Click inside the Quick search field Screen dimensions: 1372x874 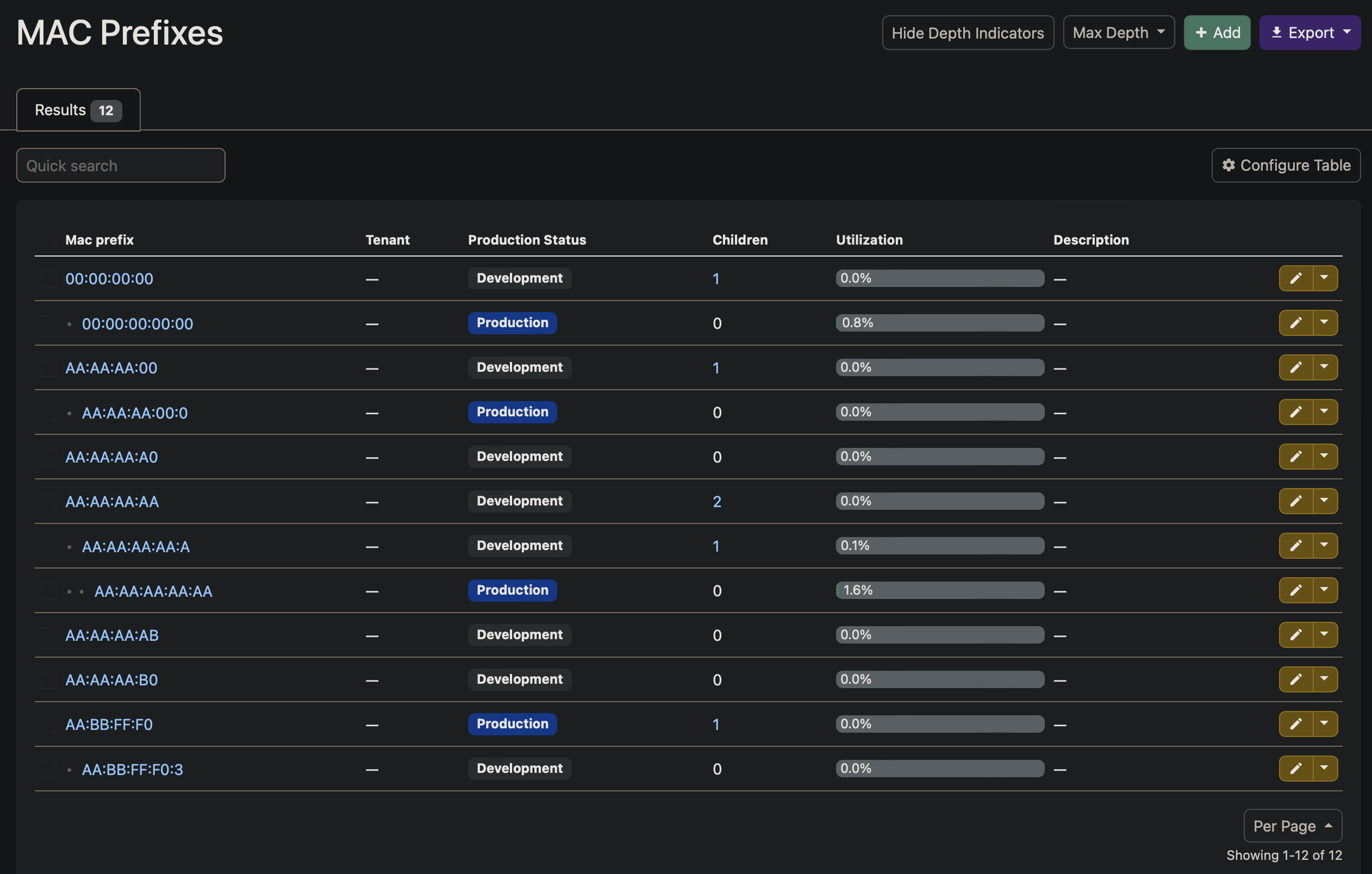(x=120, y=165)
